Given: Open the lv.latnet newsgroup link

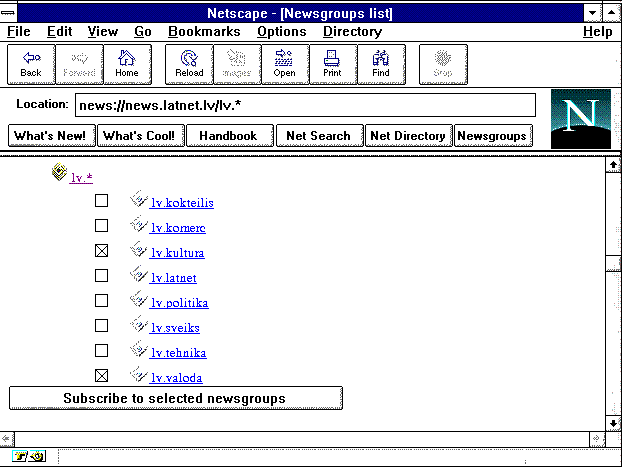Looking at the screenshot, I should [x=173, y=278].
